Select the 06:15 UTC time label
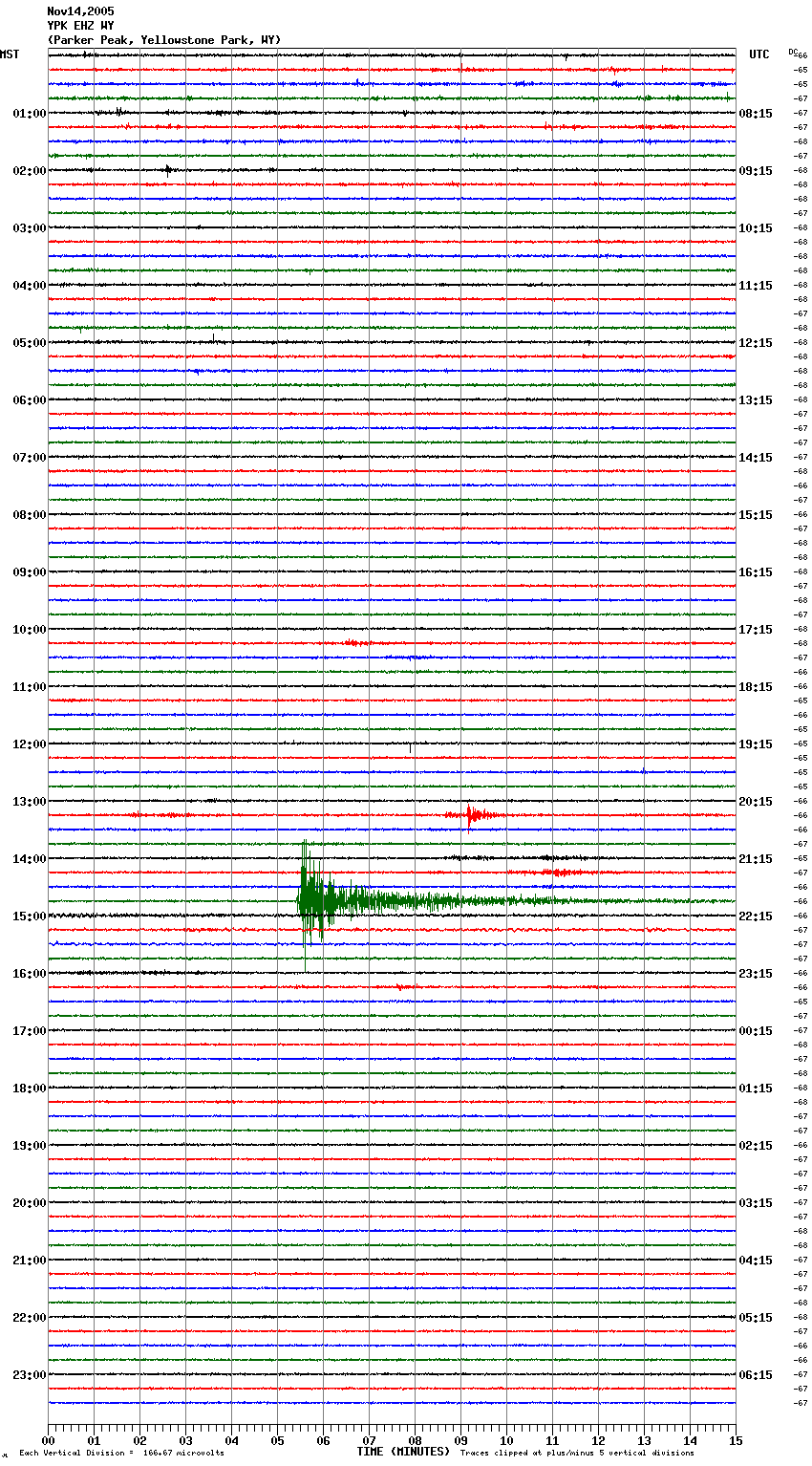This screenshot has height=1466, width=812. pyautogui.click(x=756, y=1375)
